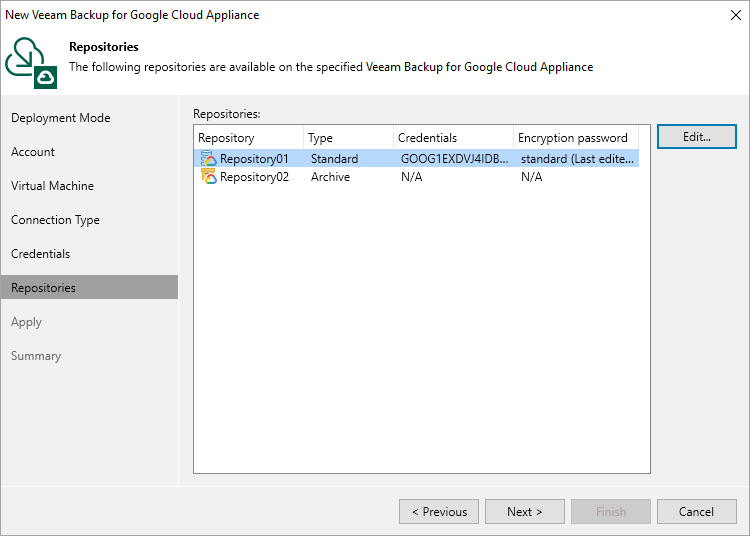Close the wizard with the X button
This screenshot has height=536, width=750.
[736, 15]
